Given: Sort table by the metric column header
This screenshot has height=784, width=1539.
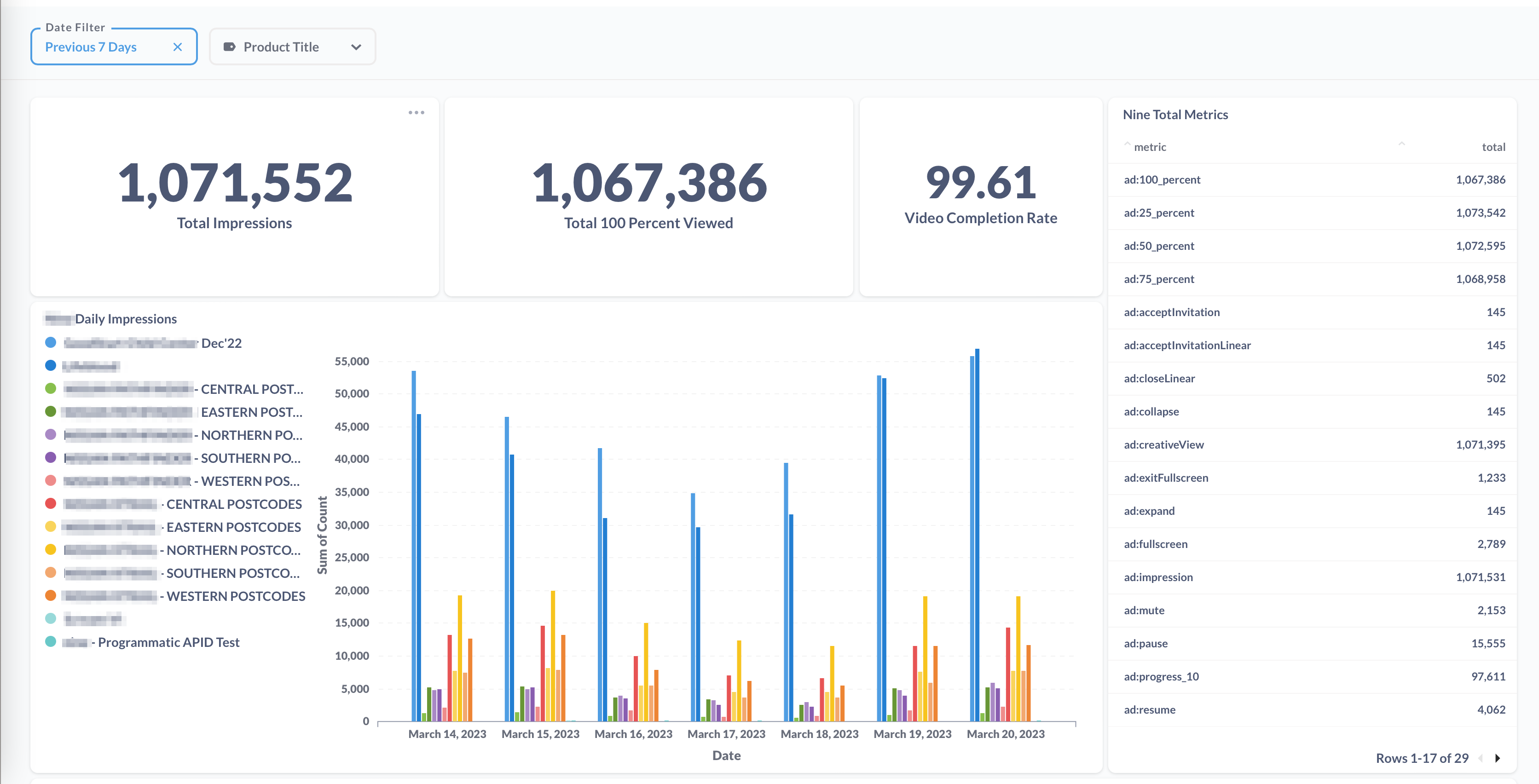Looking at the screenshot, I should [1150, 147].
